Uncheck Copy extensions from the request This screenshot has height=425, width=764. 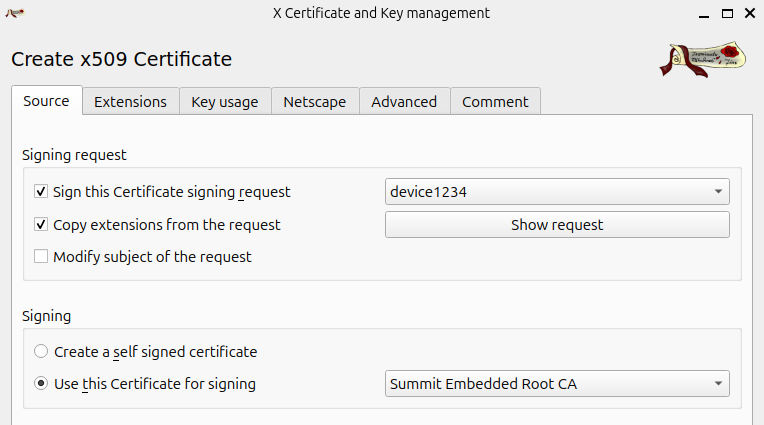pos(41,225)
